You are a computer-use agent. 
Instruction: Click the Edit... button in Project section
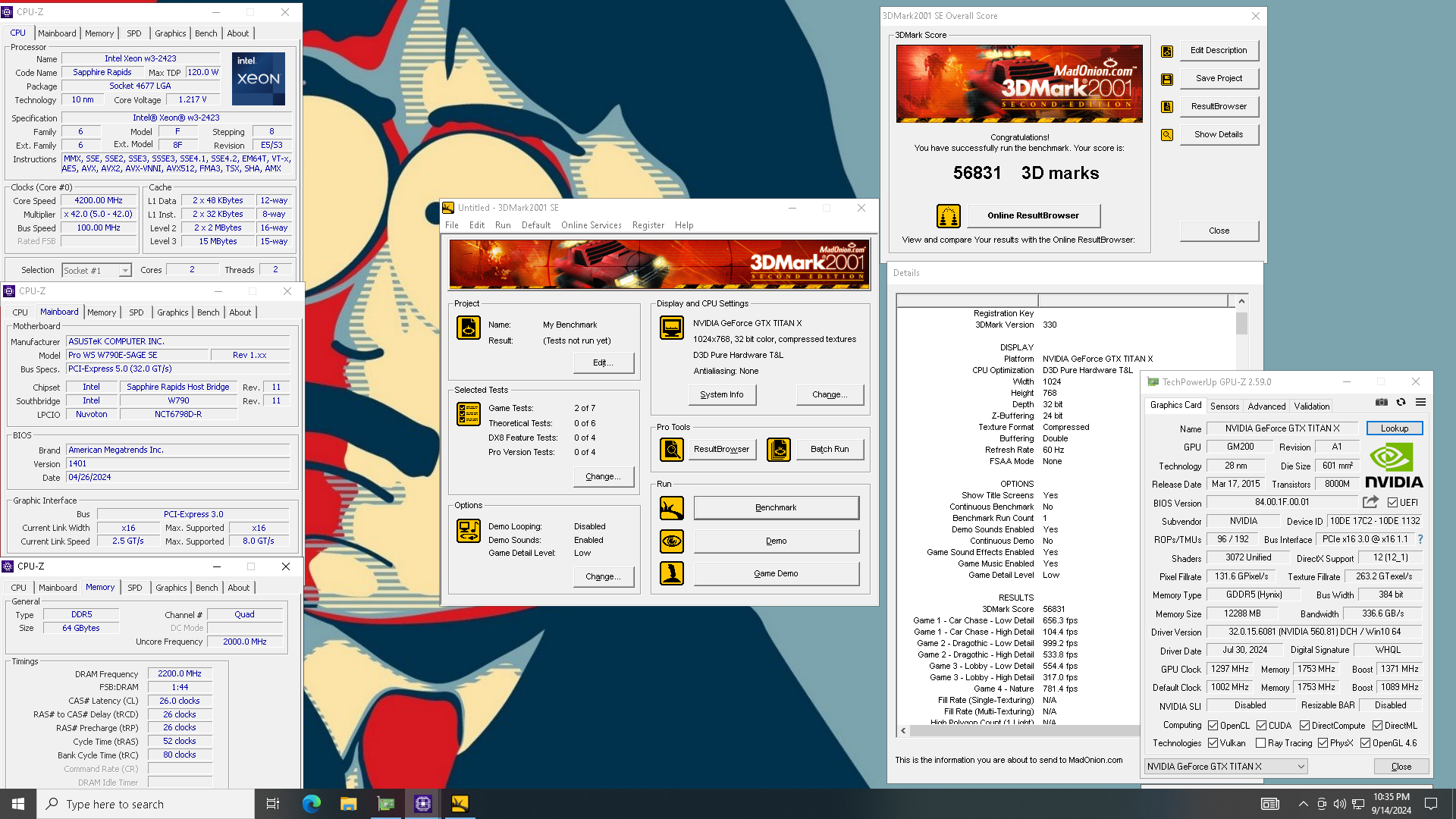click(x=603, y=363)
